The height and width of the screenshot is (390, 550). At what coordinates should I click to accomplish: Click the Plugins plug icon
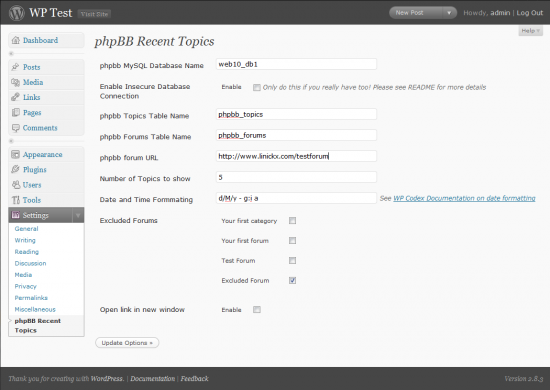coord(15,169)
